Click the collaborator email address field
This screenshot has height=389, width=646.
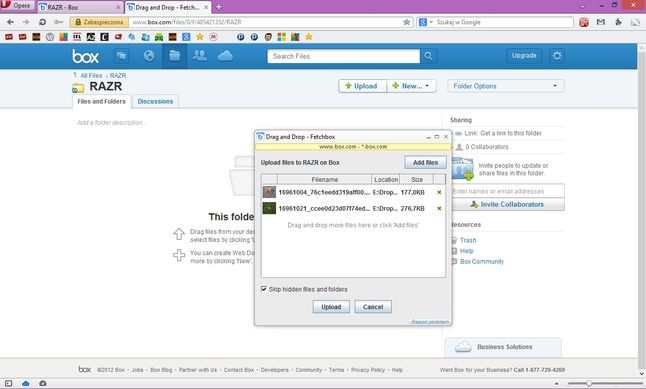508,191
